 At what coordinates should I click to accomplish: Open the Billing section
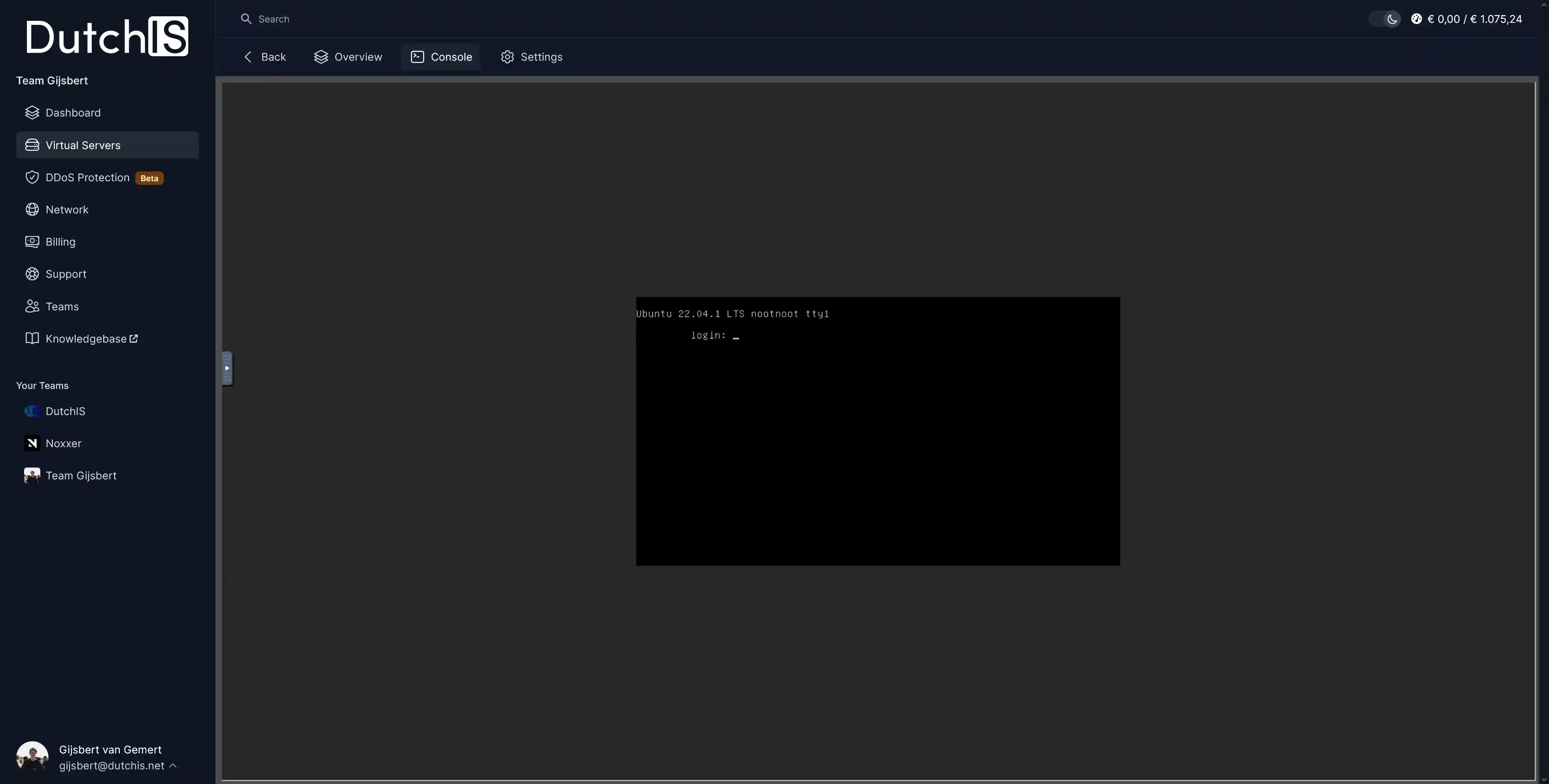point(107,242)
